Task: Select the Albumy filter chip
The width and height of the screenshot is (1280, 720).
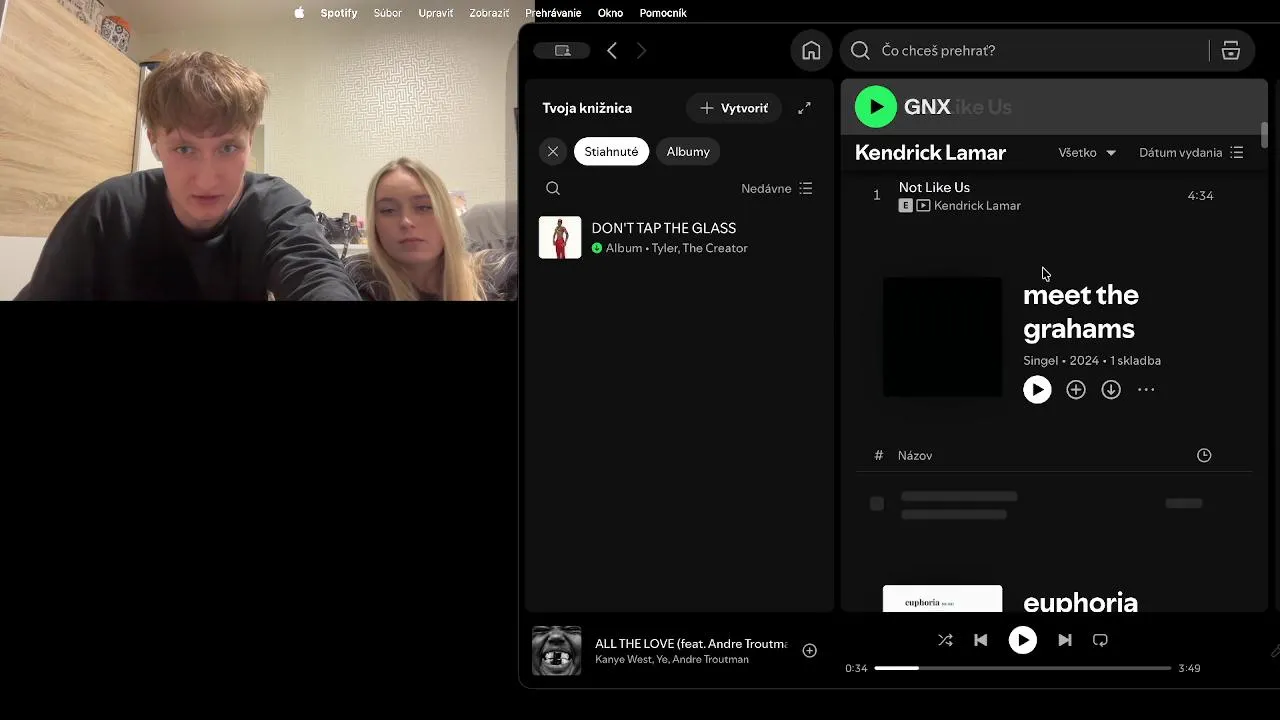Action: coord(688,151)
